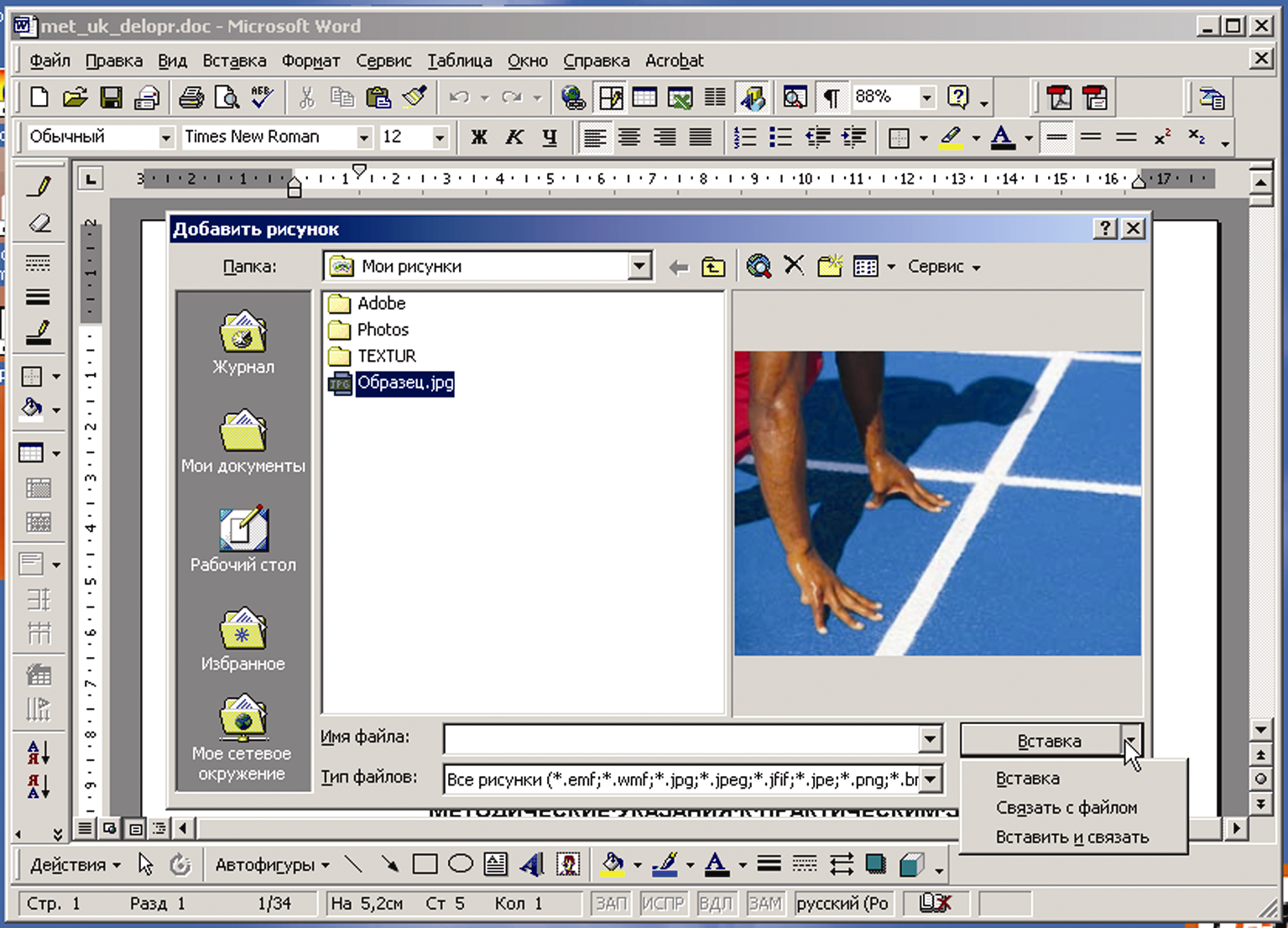Center the text alignment
Viewport: 1288px width, 928px height.
[x=629, y=137]
